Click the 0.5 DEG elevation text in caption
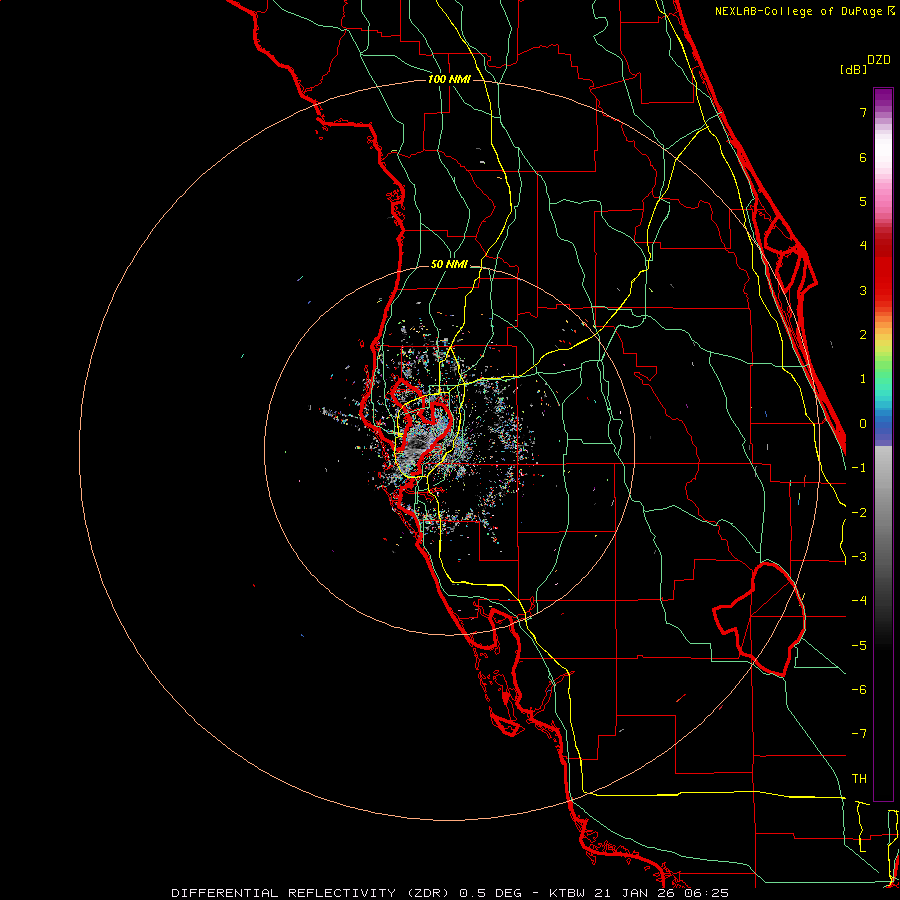This screenshot has width=900, height=900. coord(490,893)
